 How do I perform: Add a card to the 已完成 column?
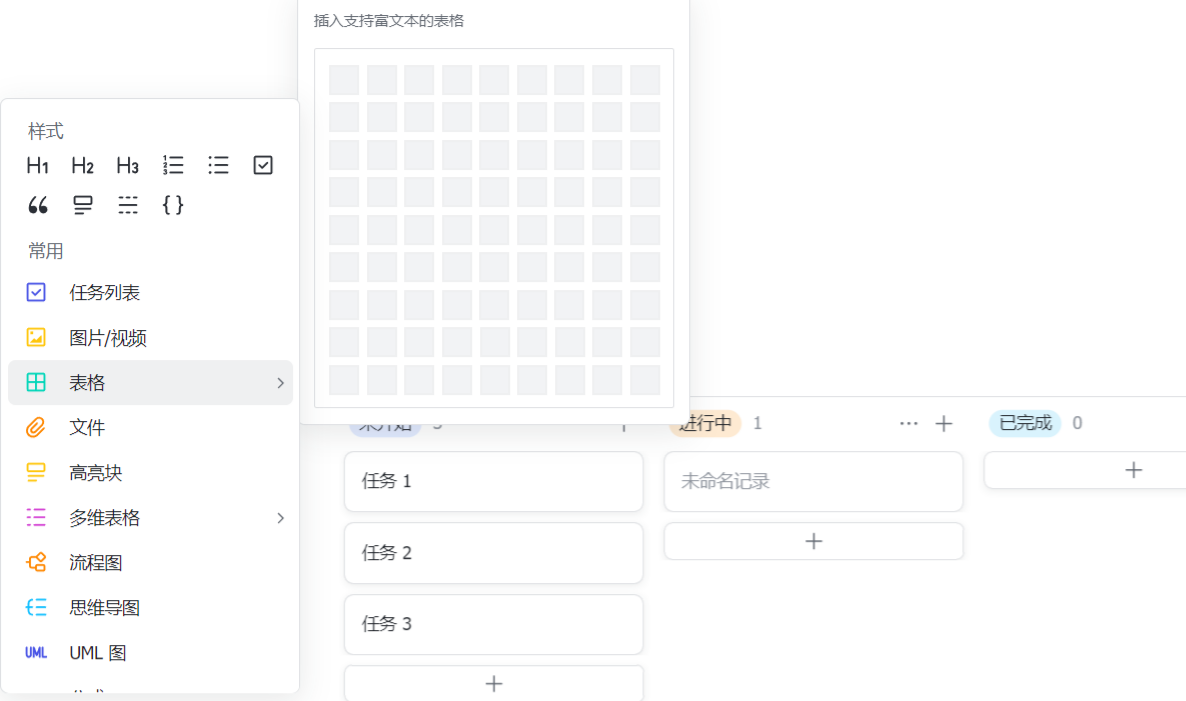[x=1134, y=469]
